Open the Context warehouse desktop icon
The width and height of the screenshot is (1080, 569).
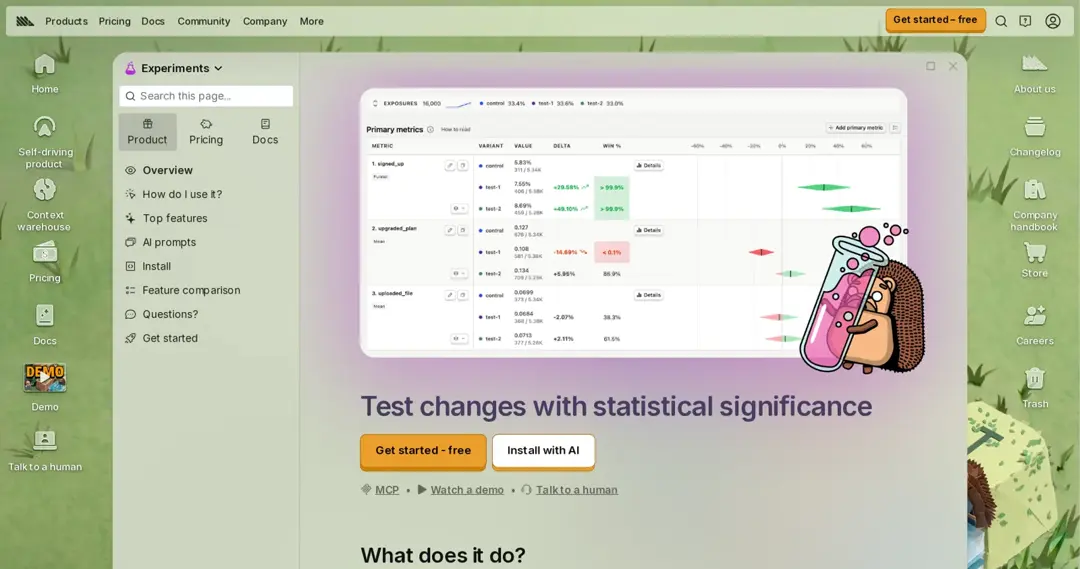44,205
